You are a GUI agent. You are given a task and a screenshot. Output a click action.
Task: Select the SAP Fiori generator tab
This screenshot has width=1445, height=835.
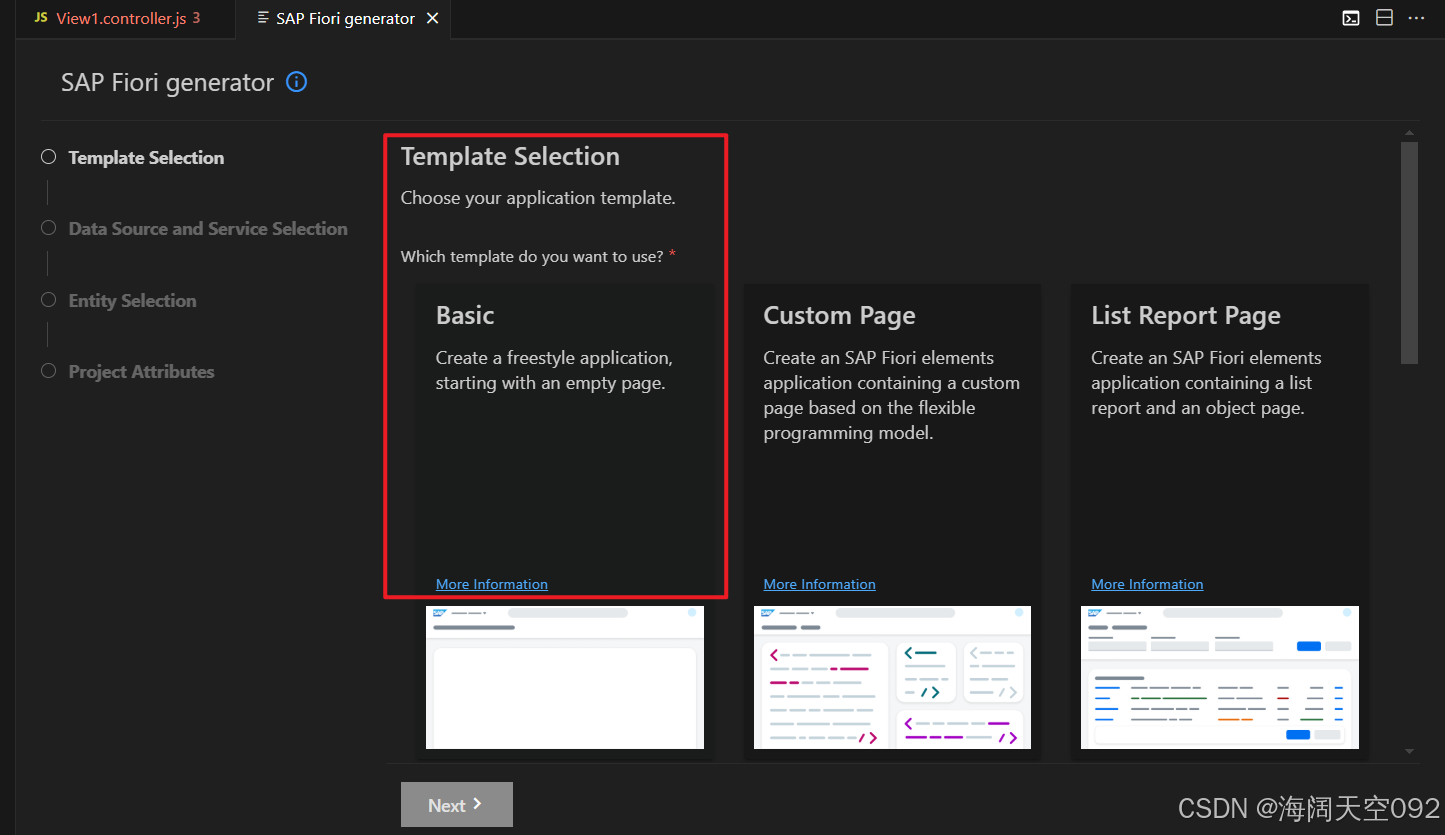coord(343,19)
